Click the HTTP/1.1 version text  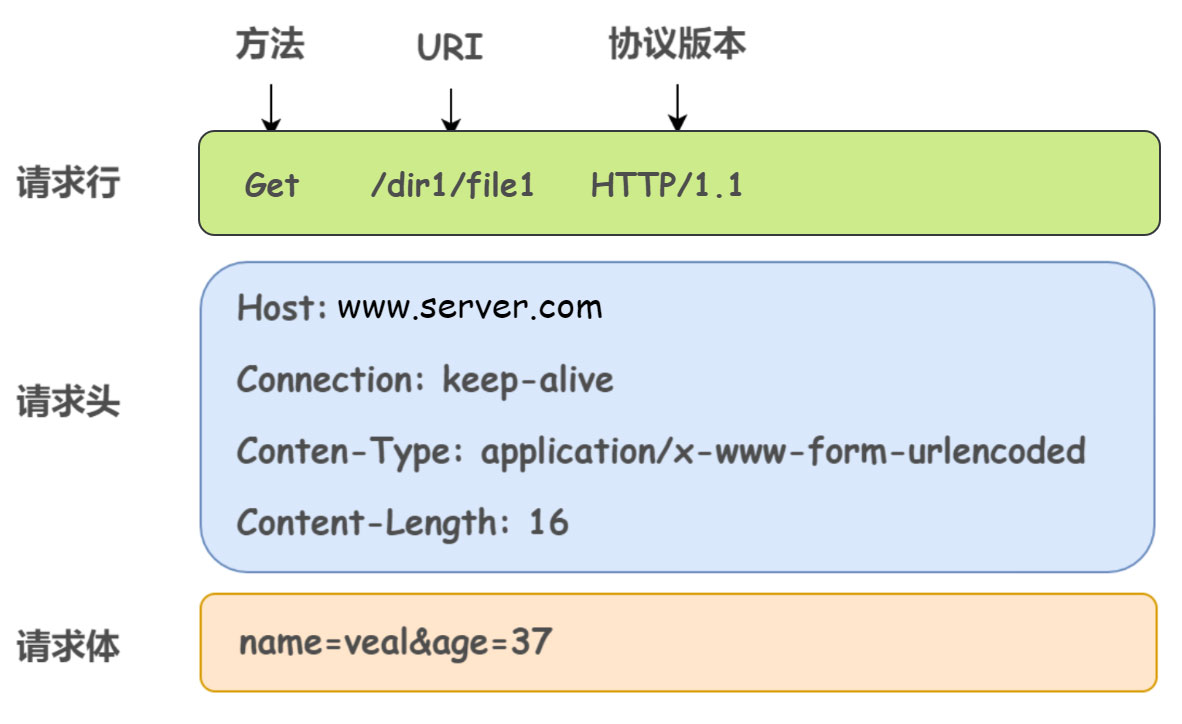click(667, 185)
